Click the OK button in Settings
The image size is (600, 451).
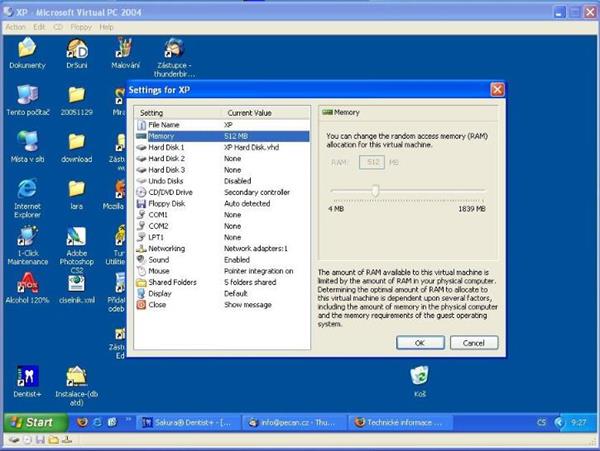click(x=420, y=343)
